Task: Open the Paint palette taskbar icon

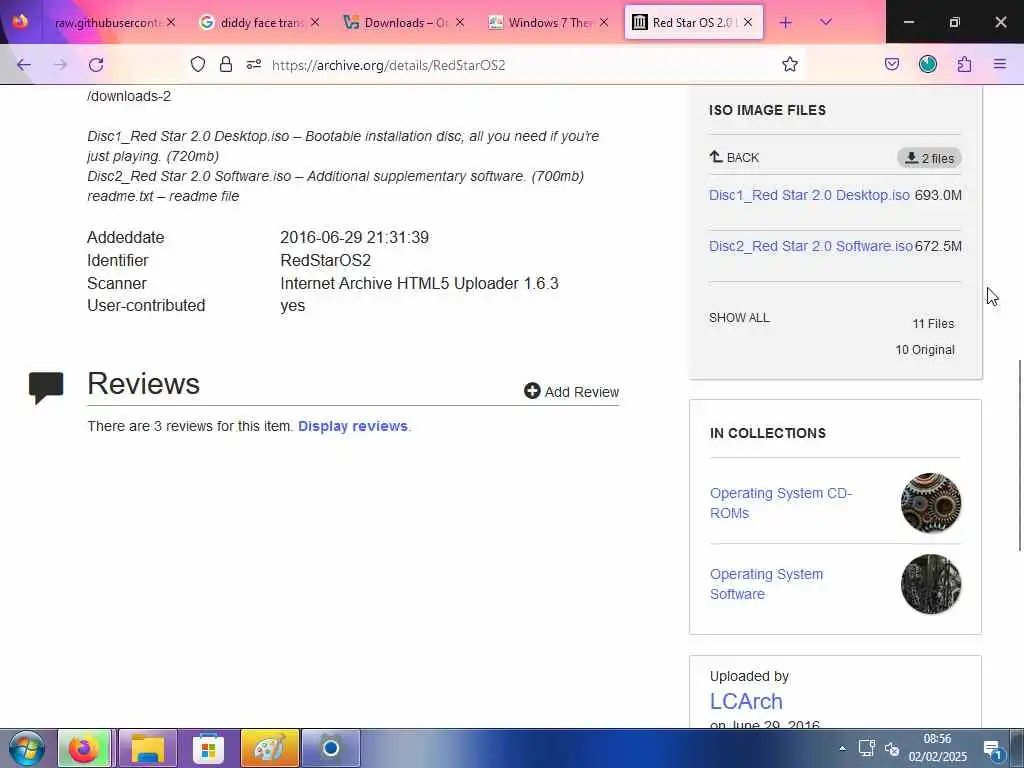Action: 270,748
